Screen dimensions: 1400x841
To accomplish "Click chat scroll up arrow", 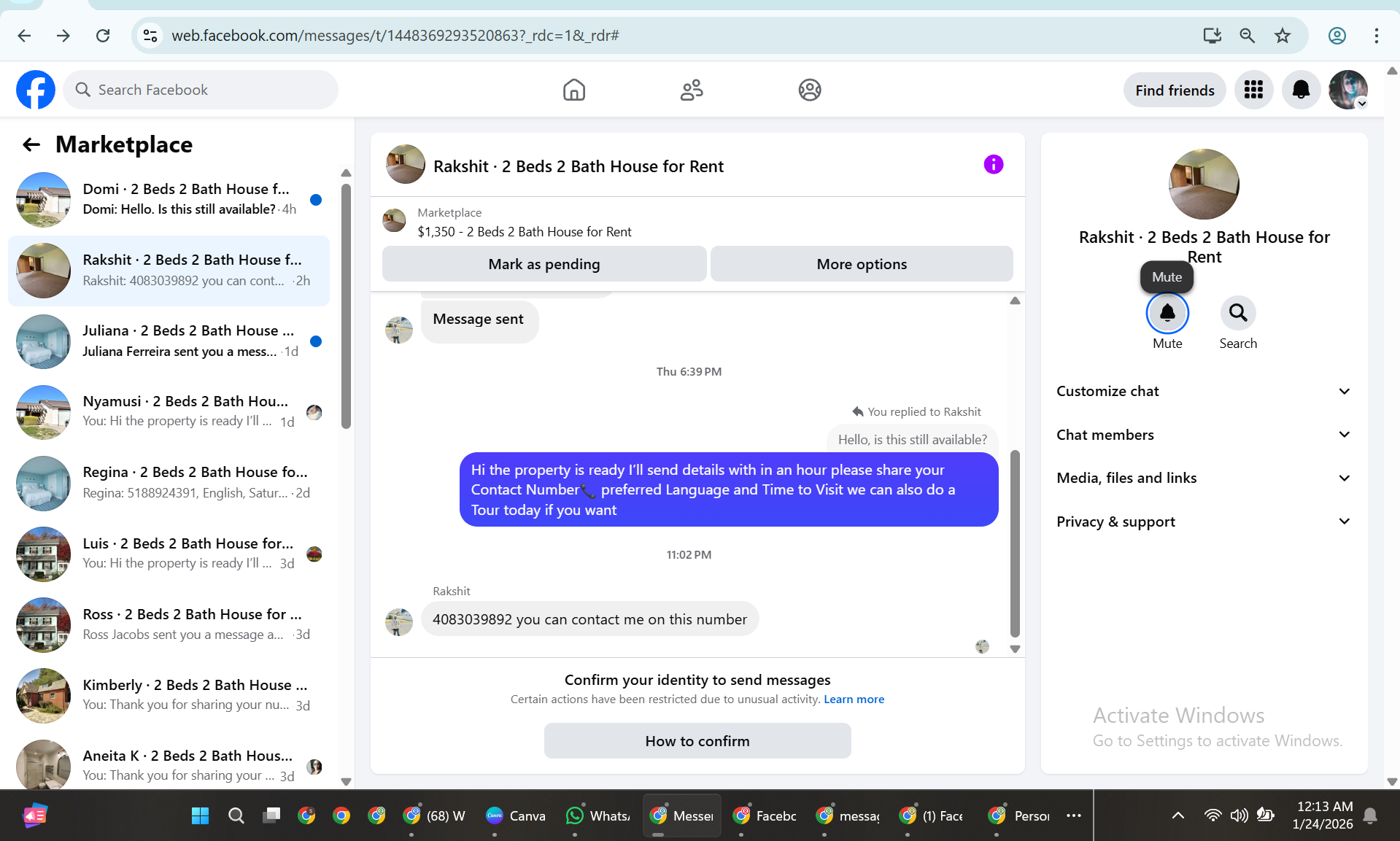I will (1015, 301).
